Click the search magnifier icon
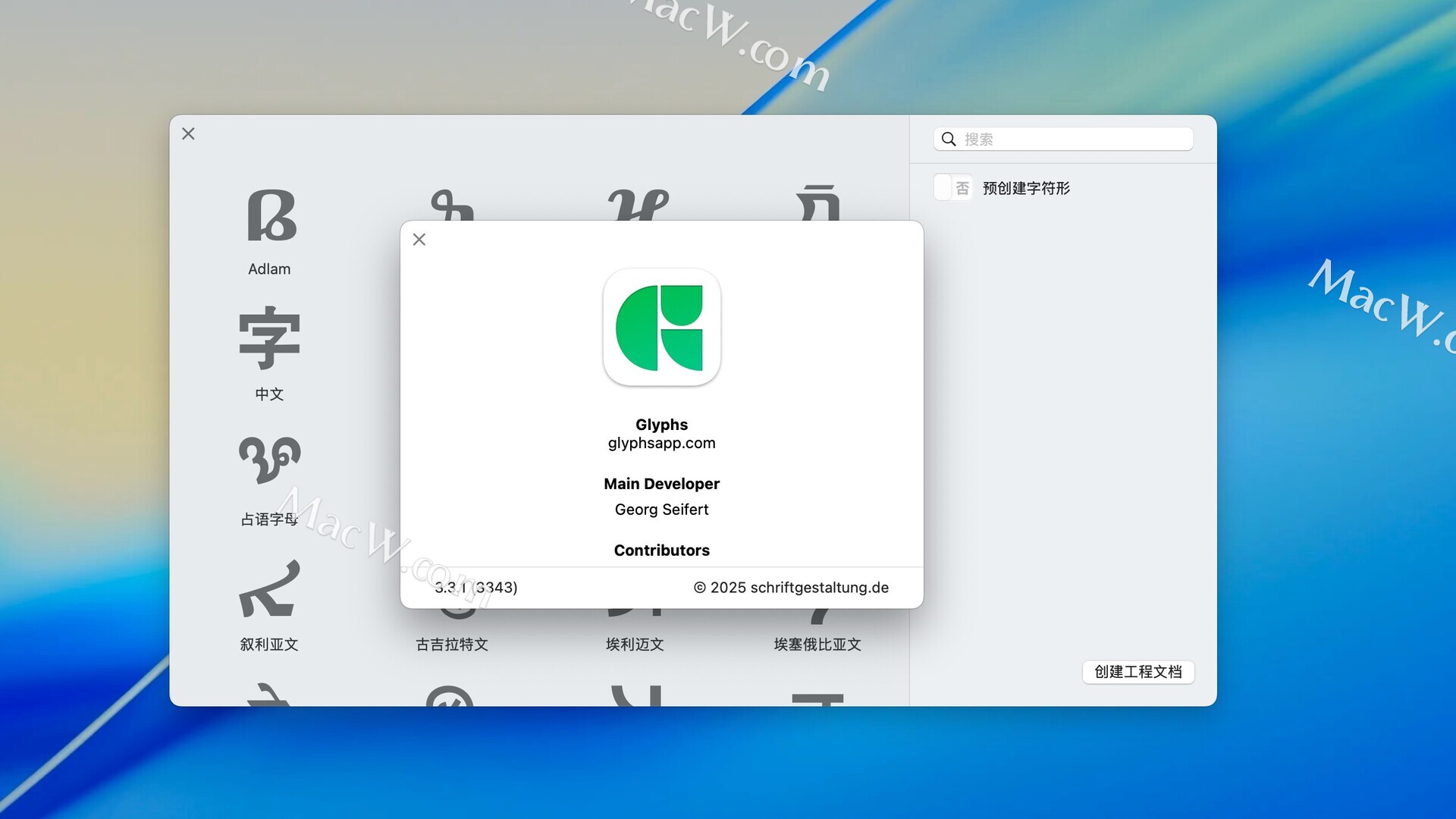Image resolution: width=1456 pixels, height=819 pixels. pos(949,140)
